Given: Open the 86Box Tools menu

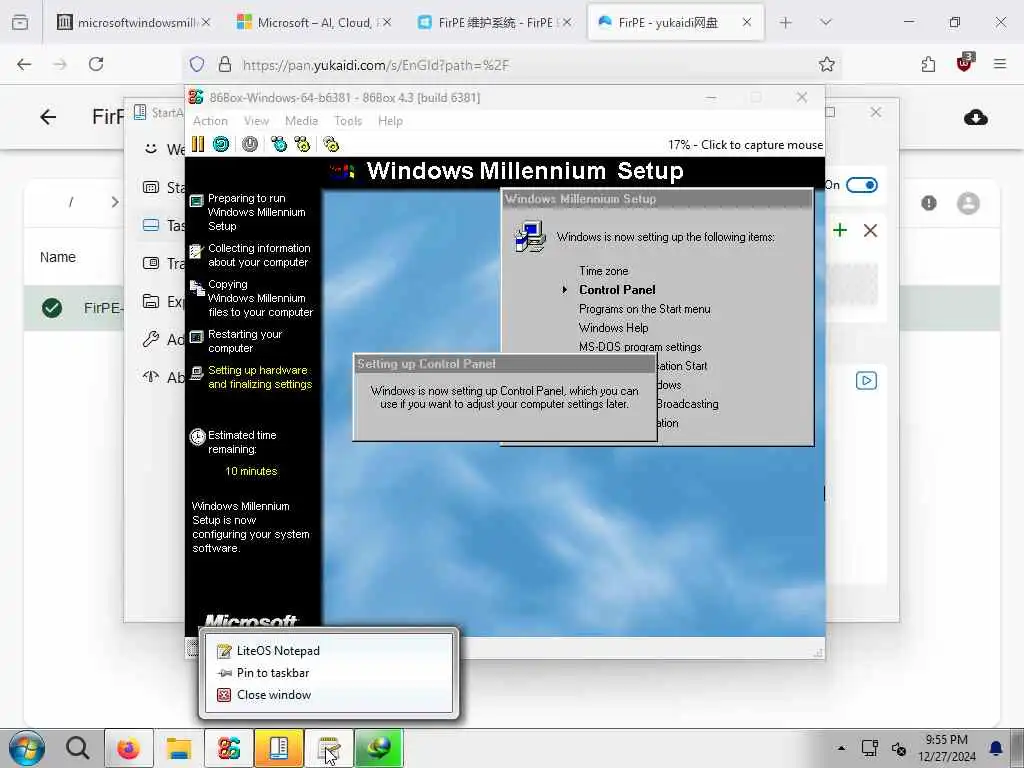Looking at the screenshot, I should coord(348,121).
